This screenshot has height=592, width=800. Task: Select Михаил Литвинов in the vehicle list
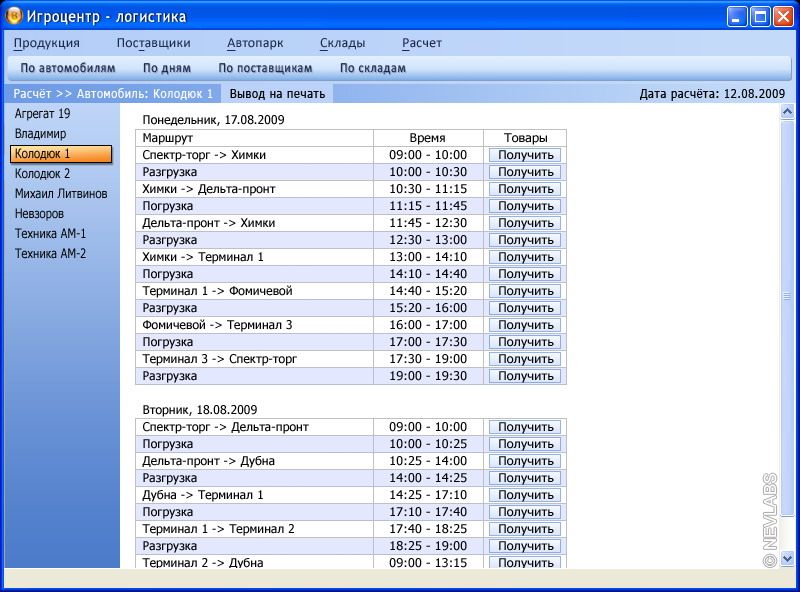pyautogui.click(x=61, y=194)
